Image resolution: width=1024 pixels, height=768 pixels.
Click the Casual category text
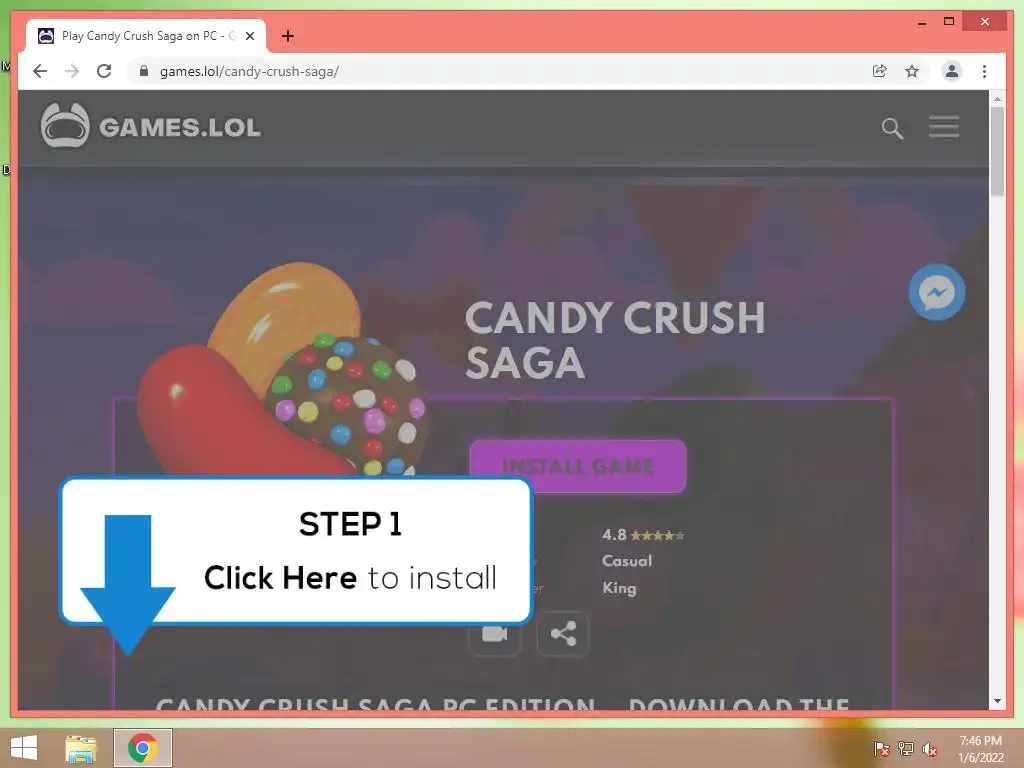pos(627,561)
